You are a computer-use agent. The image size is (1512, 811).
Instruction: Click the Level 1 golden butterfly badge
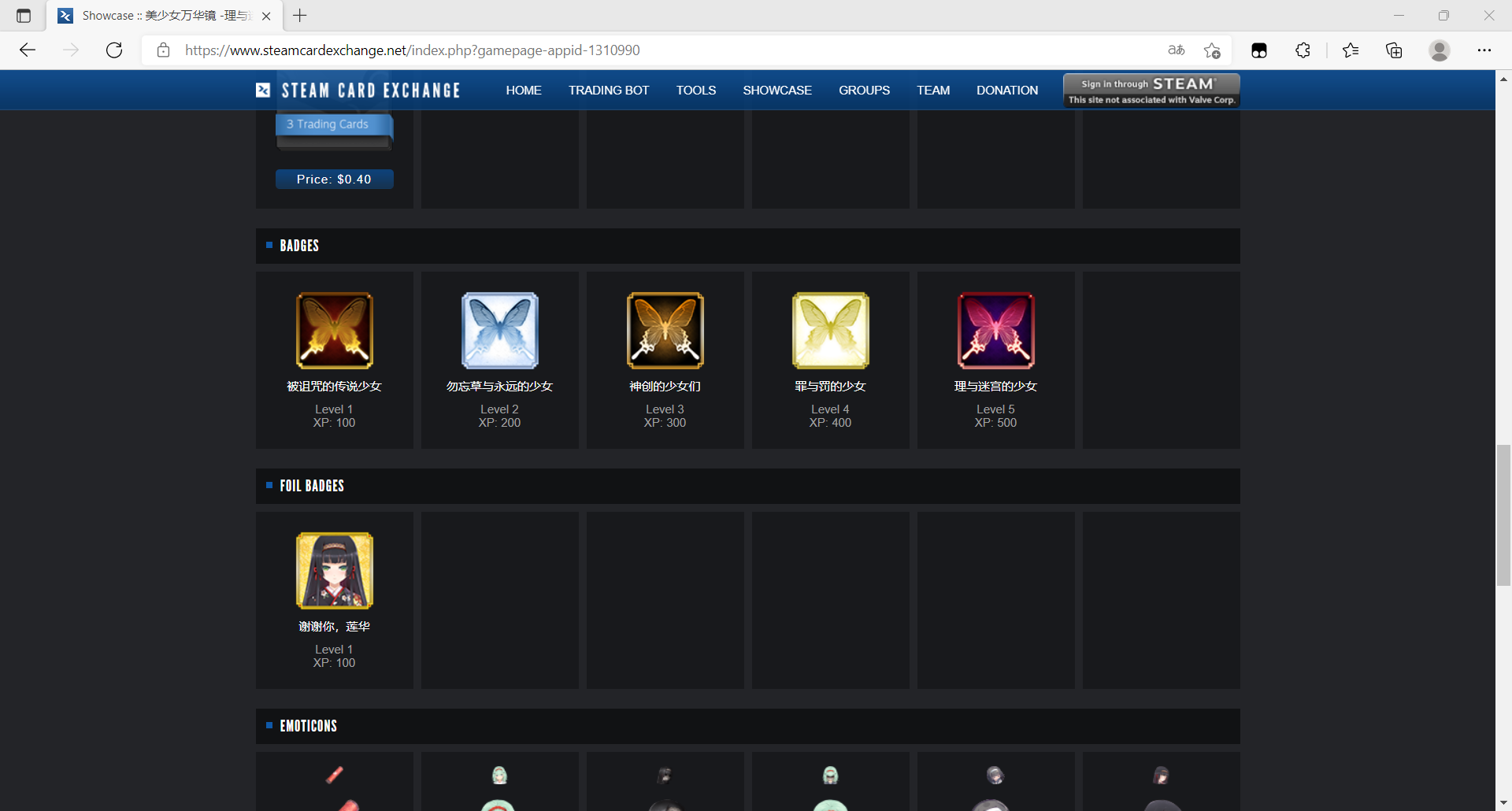coord(334,331)
